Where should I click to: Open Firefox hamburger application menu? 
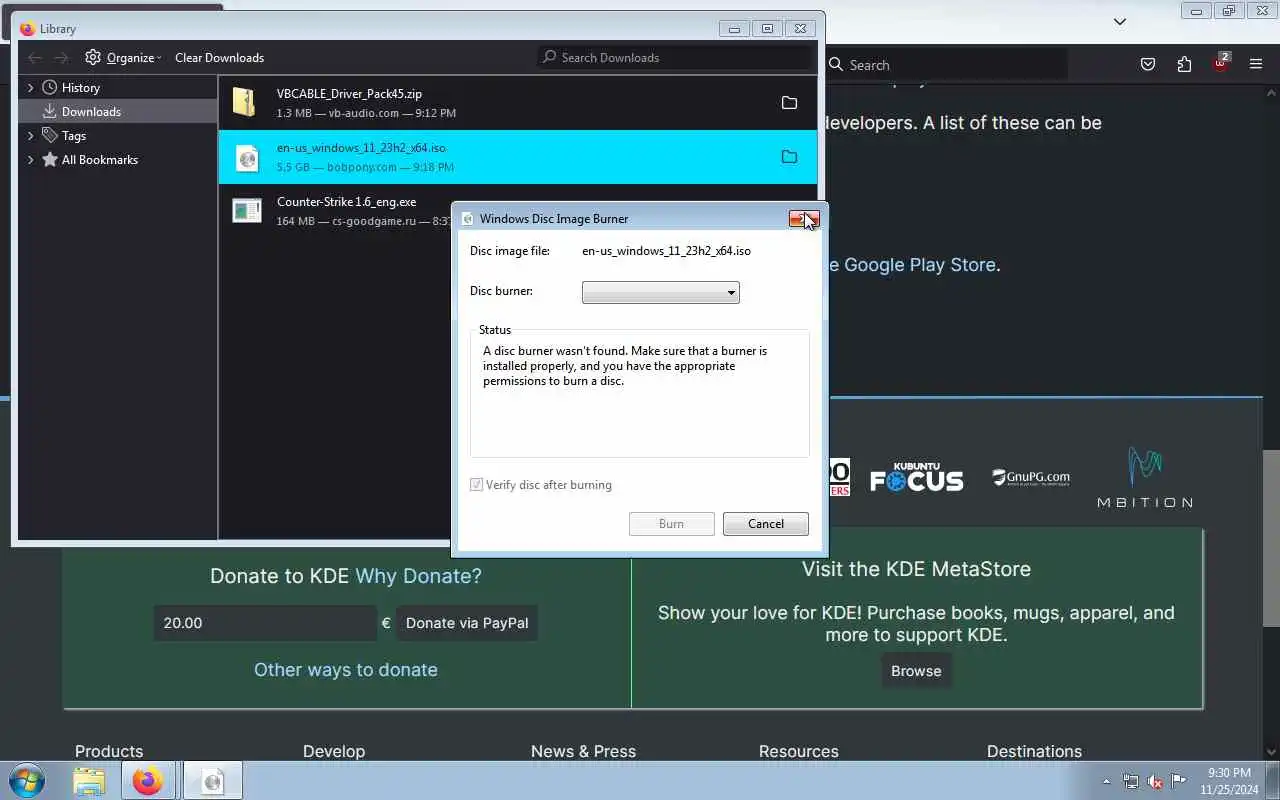tap(1256, 65)
